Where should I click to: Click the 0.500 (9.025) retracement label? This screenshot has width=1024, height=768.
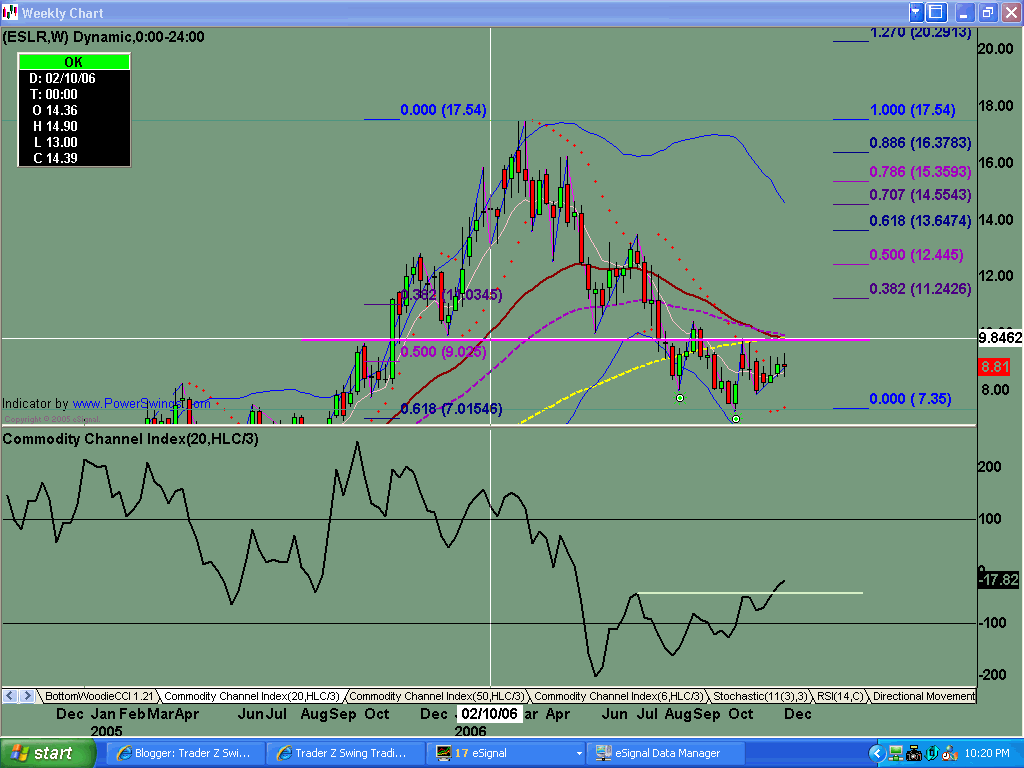[x=443, y=352]
